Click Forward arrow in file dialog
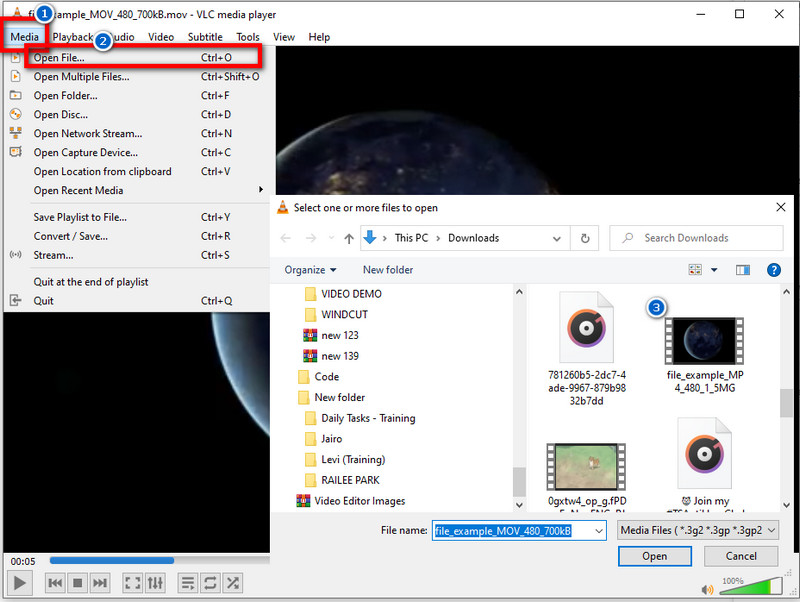 pyautogui.click(x=311, y=238)
